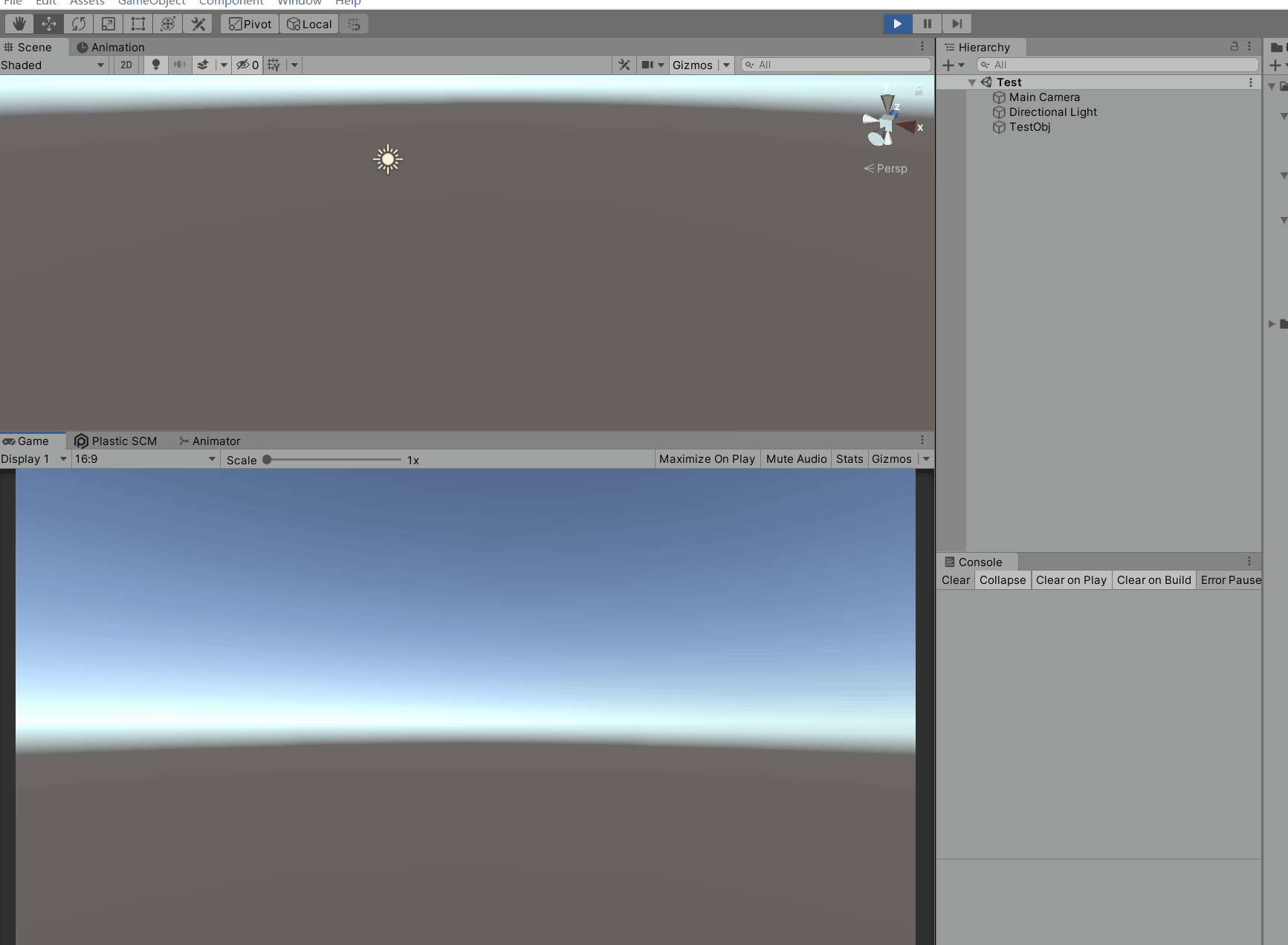The width and height of the screenshot is (1288, 945).
Task: Open scene camera settings dropdown
Action: click(653, 65)
